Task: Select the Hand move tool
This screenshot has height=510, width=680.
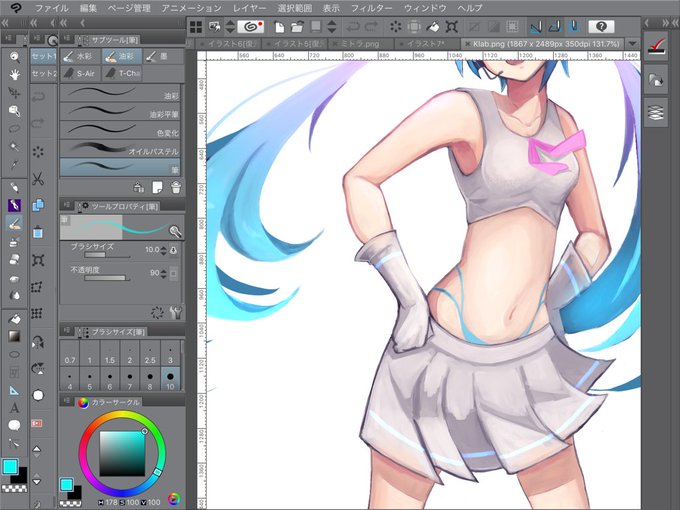Action: pos(14,75)
